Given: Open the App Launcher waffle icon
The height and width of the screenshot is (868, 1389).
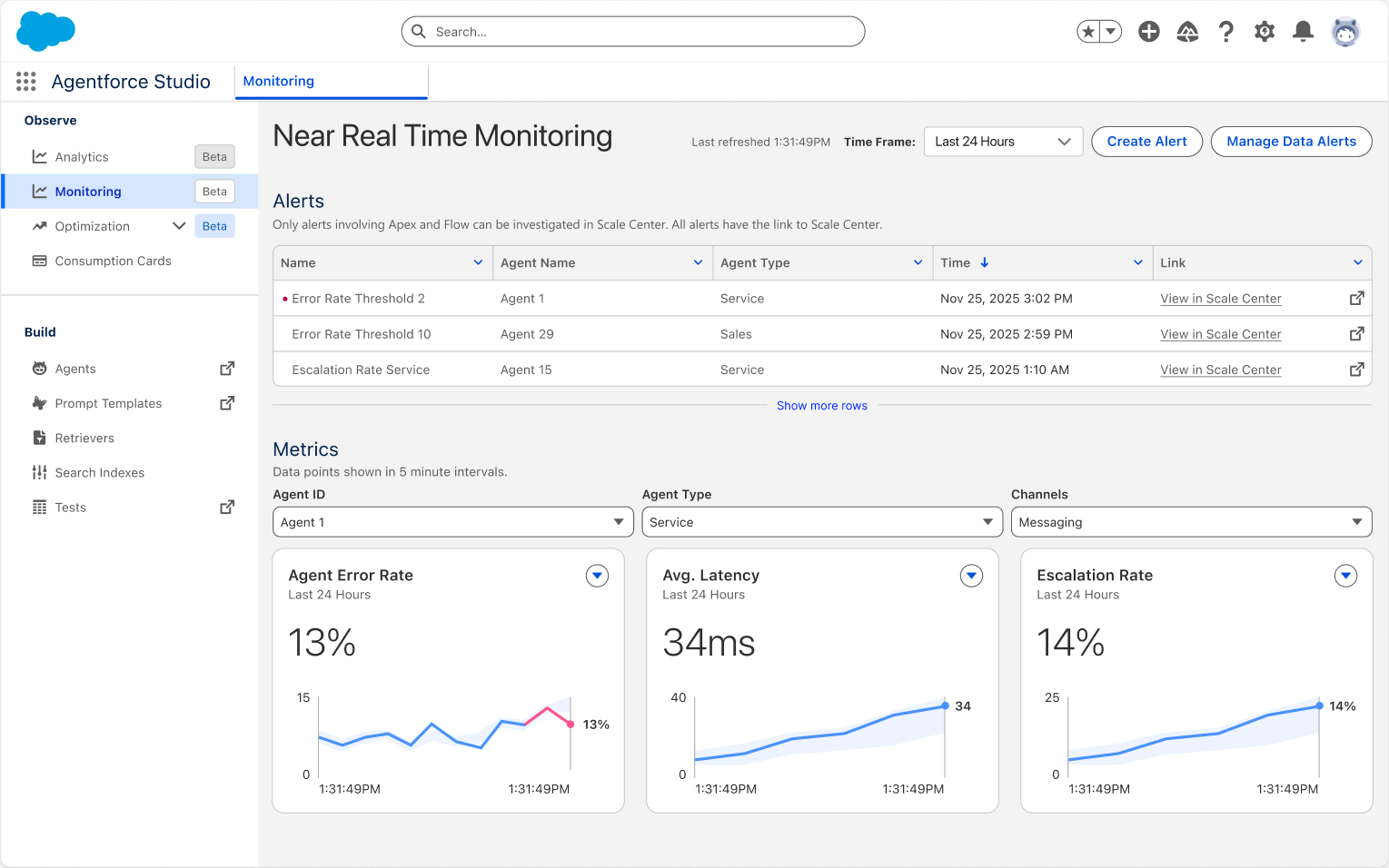Looking at the screenshot, I should 25,81.
